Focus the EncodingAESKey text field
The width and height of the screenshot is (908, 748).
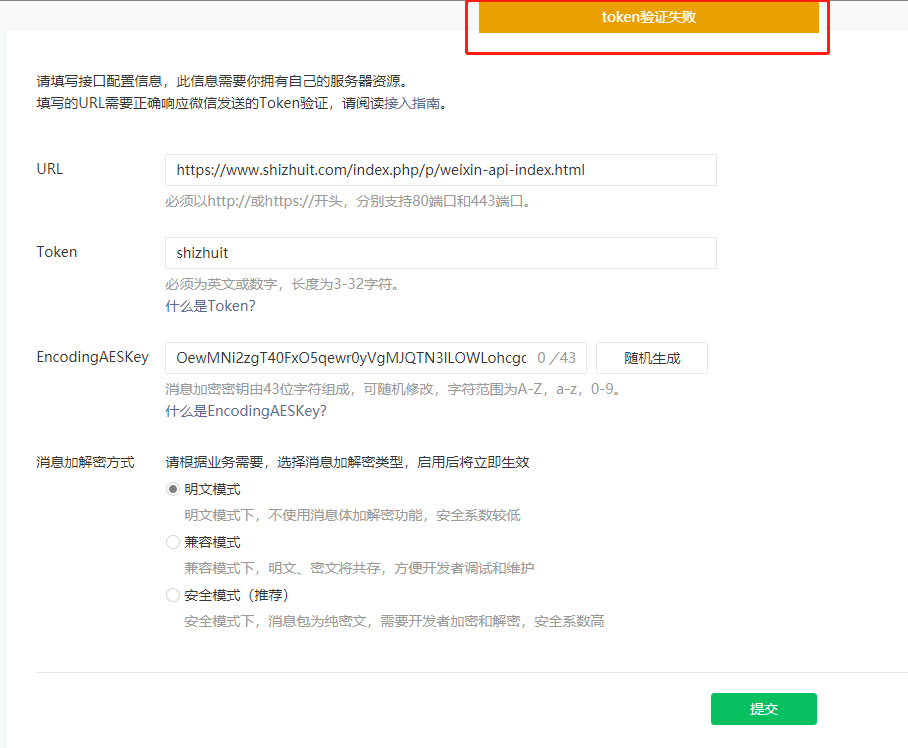point(350,358)
